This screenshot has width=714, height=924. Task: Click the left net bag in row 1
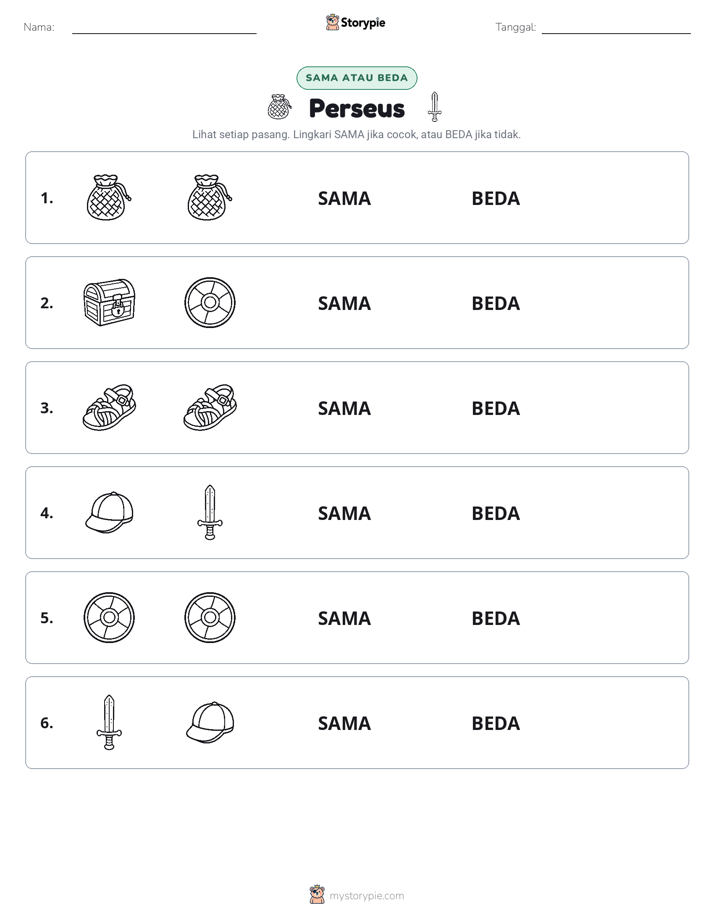coord(109,197)
